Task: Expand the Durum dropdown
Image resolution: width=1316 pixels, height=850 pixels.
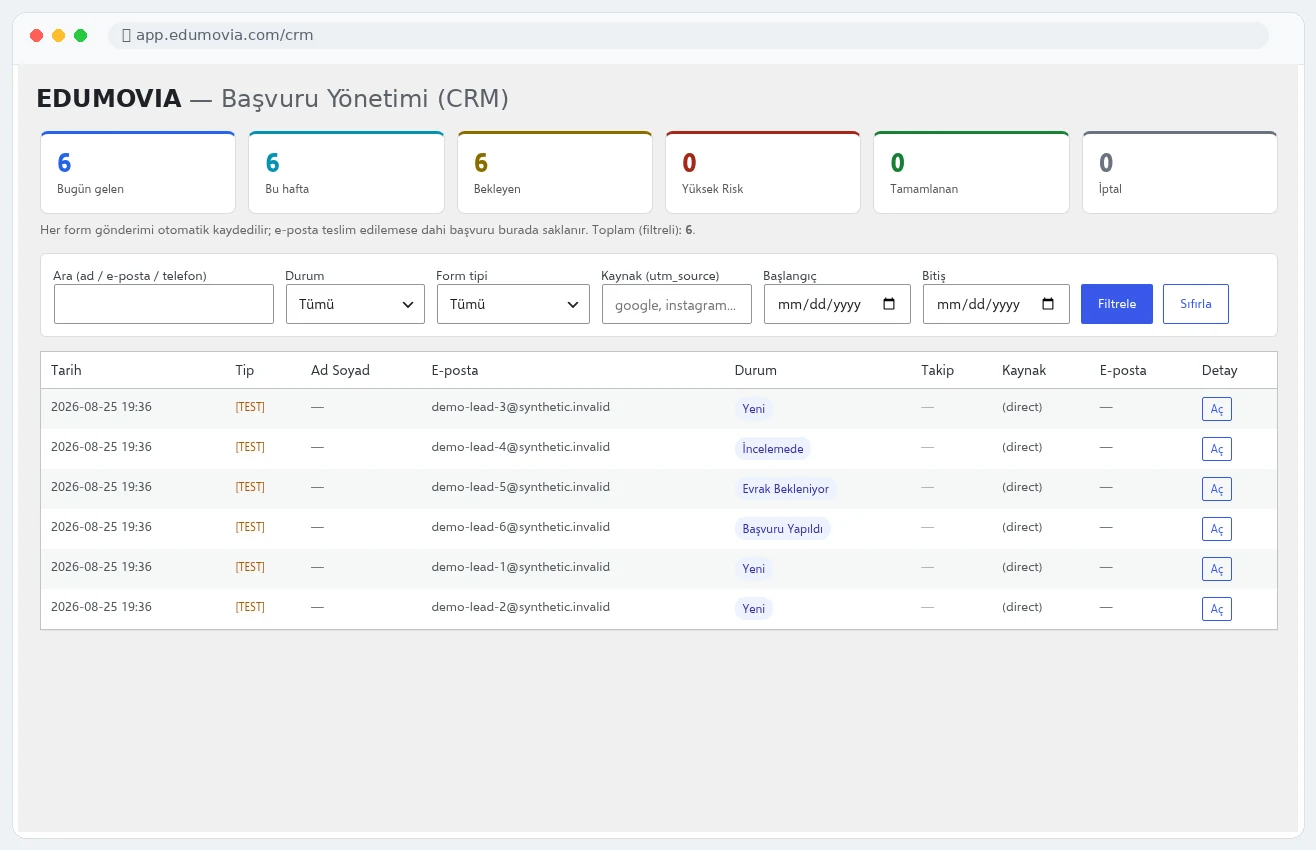Action: (x=355, y=304)
